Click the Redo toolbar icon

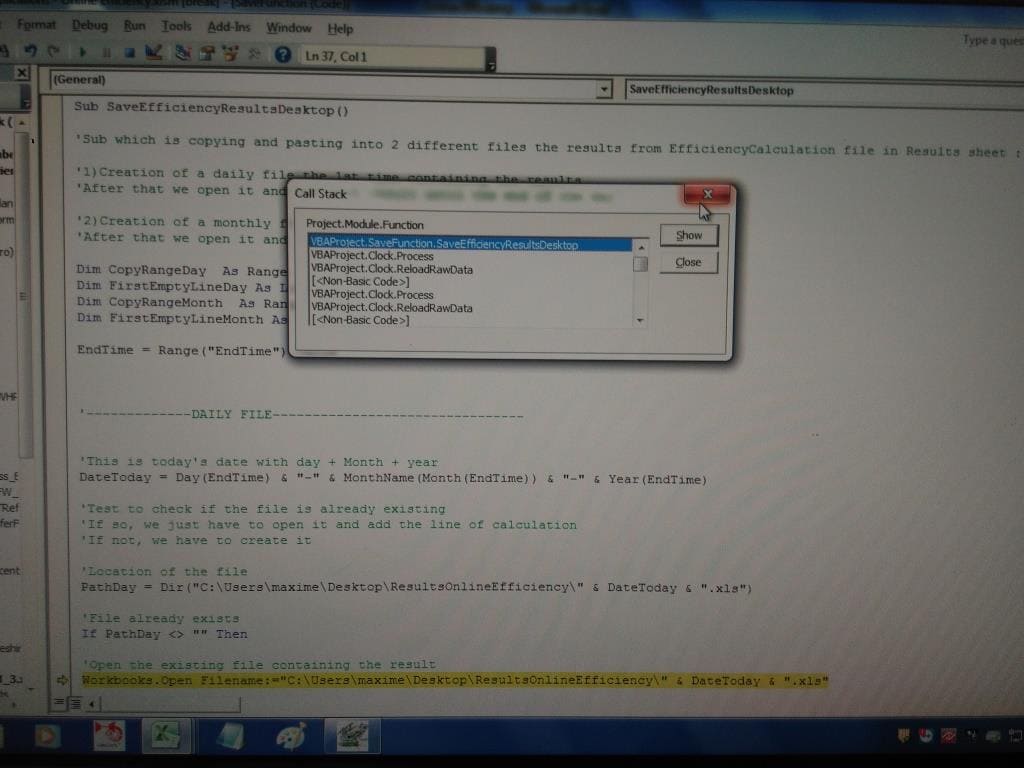pos(54,50)
